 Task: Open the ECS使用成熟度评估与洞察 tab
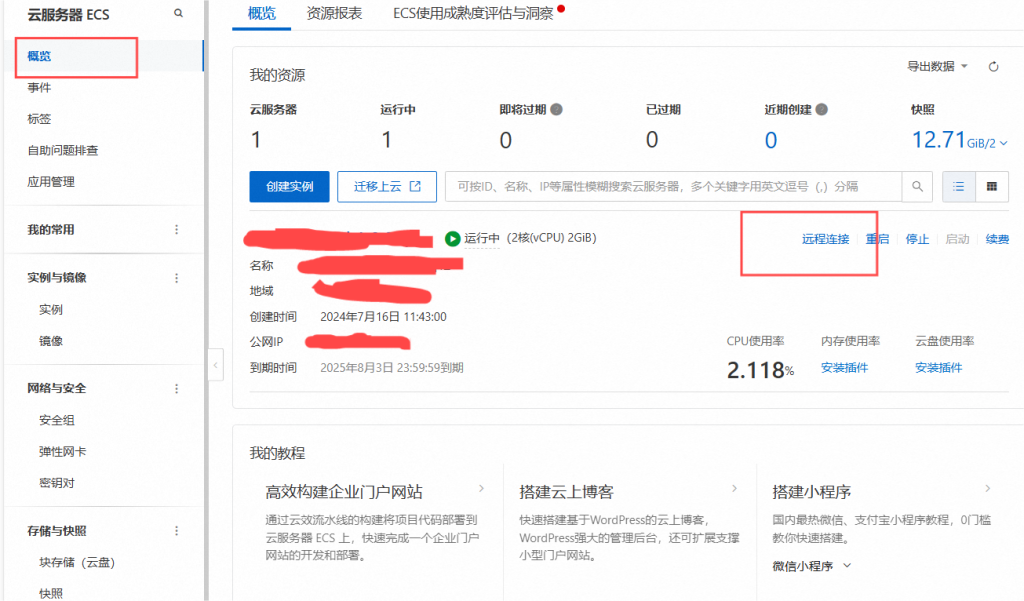(473, 13)
